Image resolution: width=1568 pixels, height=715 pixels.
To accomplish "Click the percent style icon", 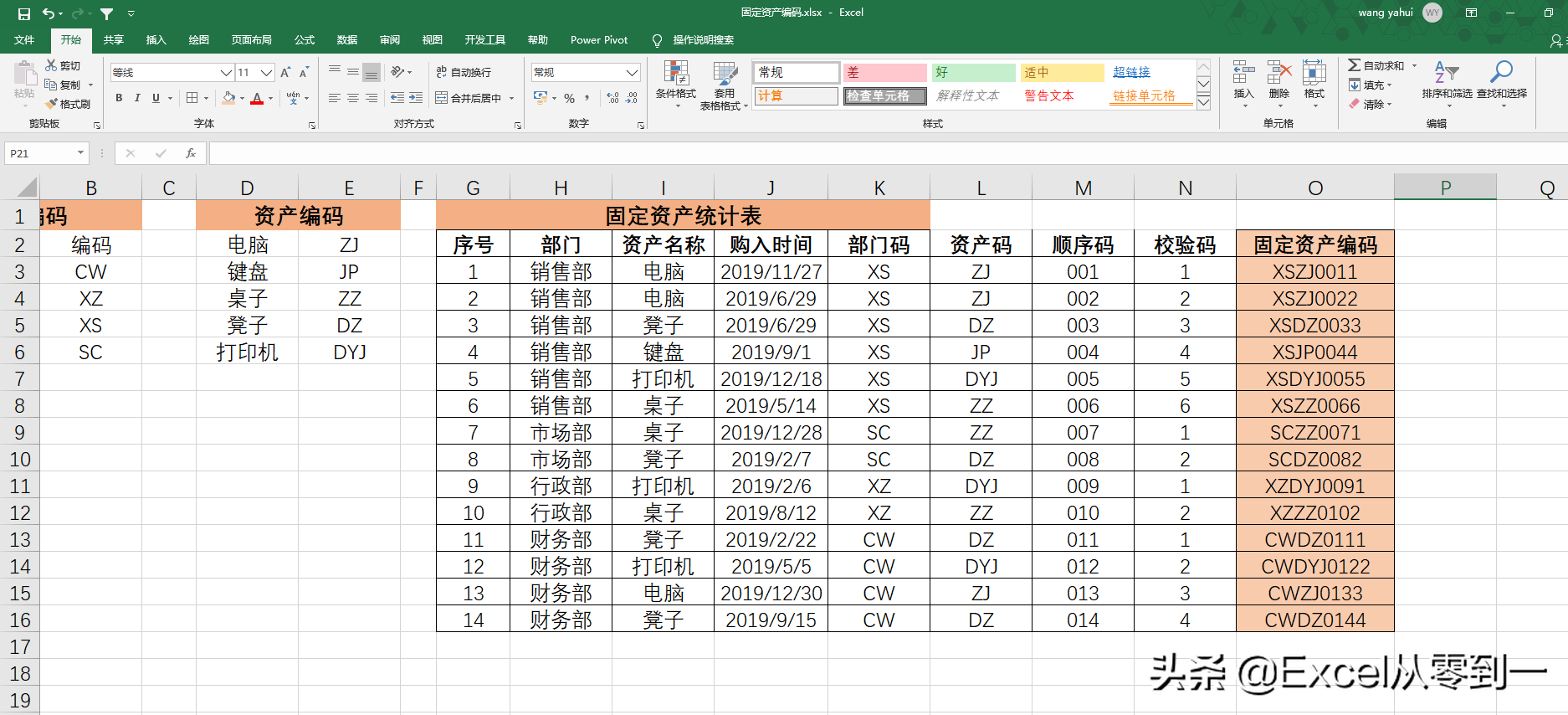I will (569, 98).
